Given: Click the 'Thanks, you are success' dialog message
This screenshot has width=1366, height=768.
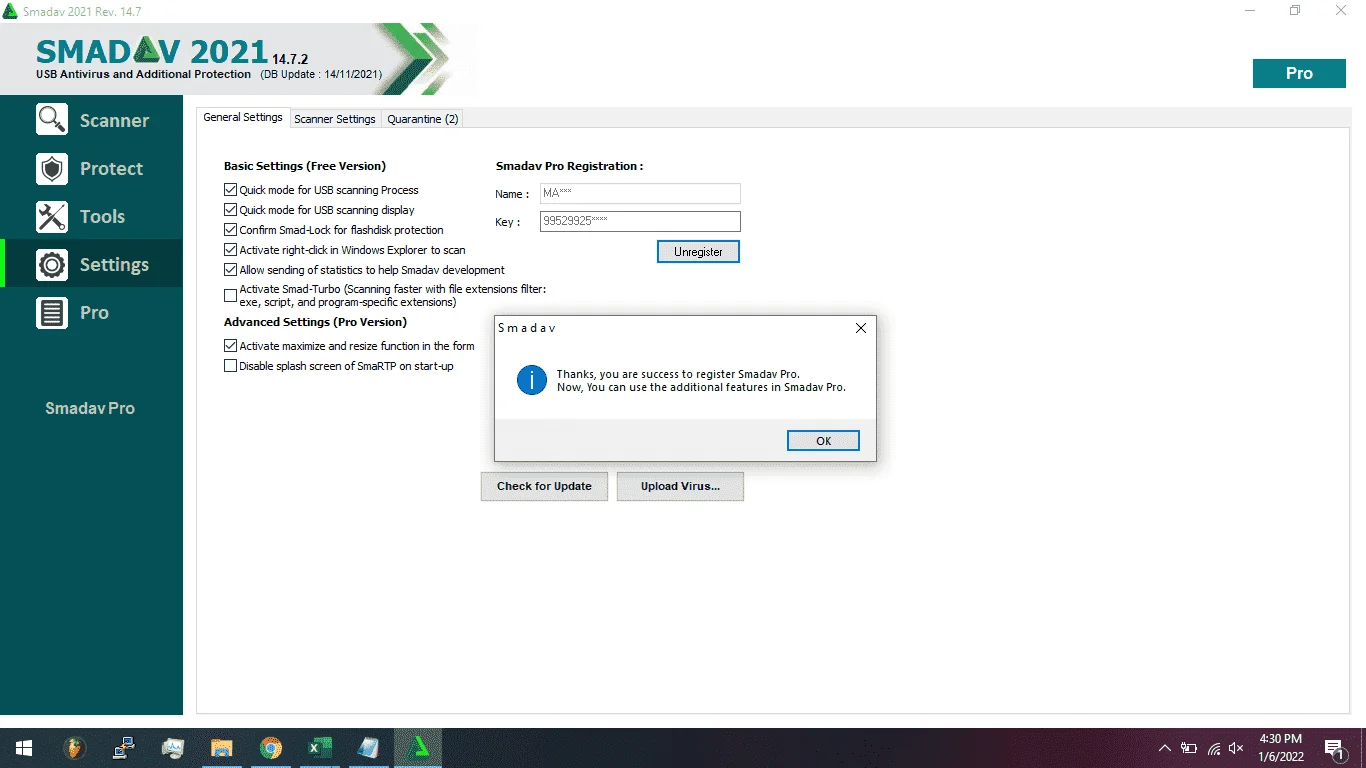Looking at the screenshot, I should click(x=701, y=381).
